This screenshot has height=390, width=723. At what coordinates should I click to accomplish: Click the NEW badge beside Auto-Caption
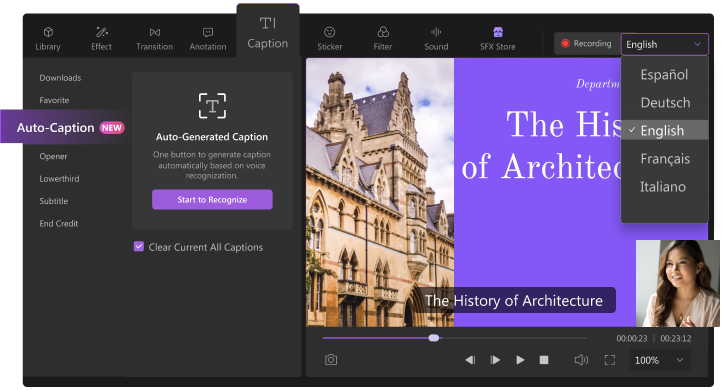point(112,128)
